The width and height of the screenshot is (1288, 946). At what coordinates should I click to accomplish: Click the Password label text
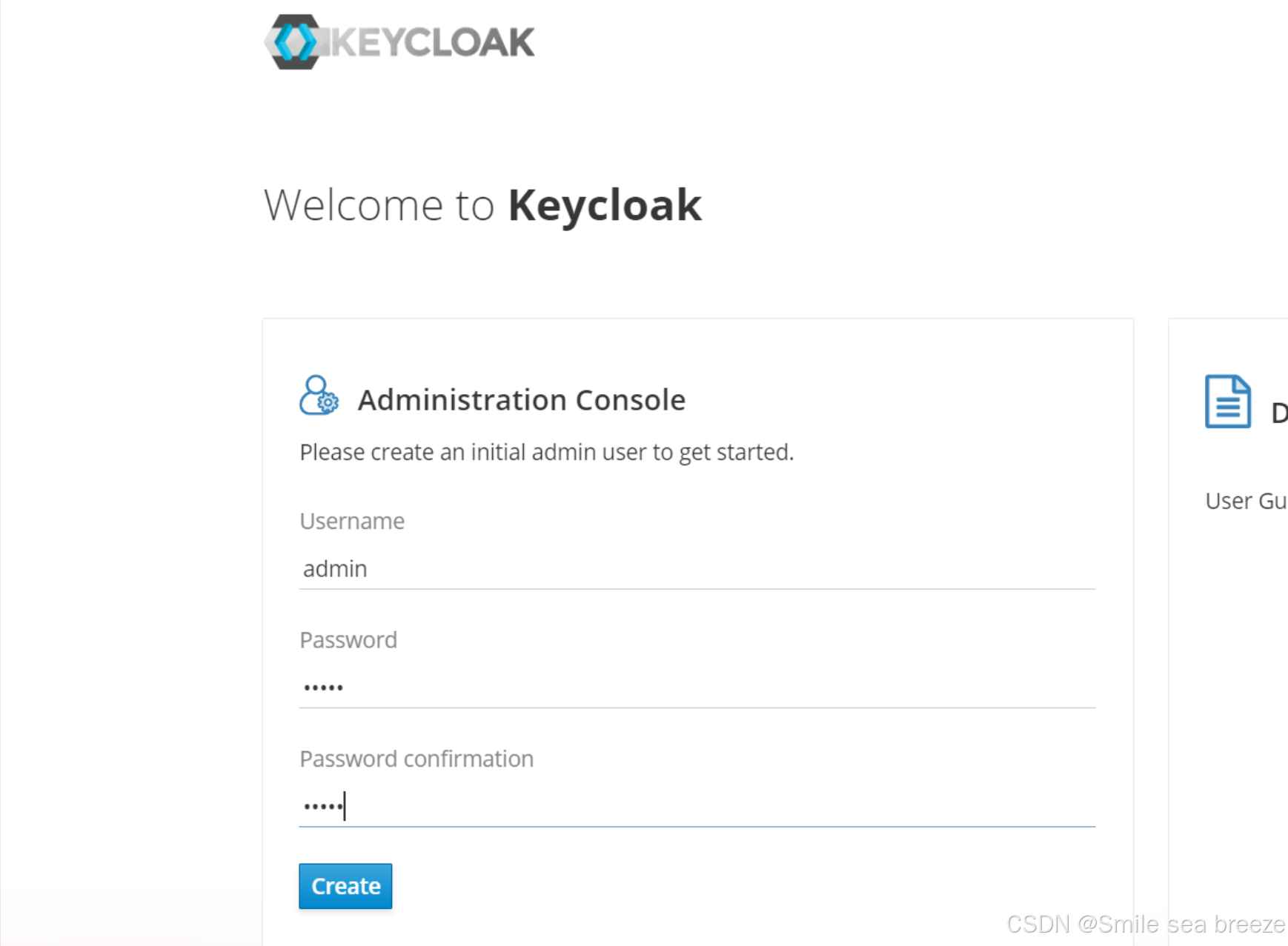348,640
